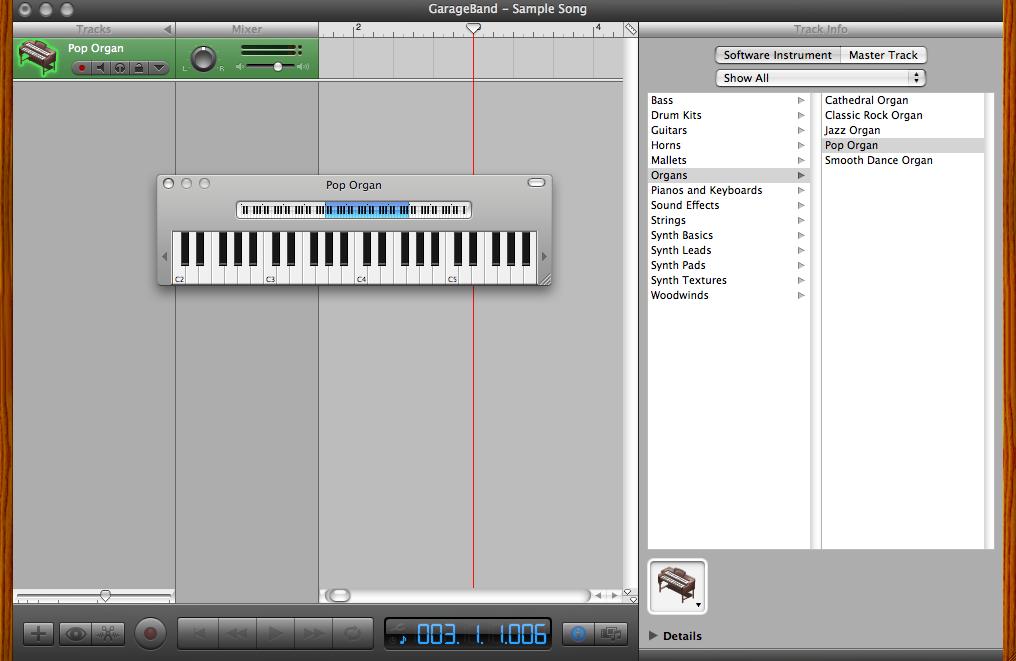Start recording with the round record button
The width and height of the screenshot is (1016, 661).
click(150, 633)
